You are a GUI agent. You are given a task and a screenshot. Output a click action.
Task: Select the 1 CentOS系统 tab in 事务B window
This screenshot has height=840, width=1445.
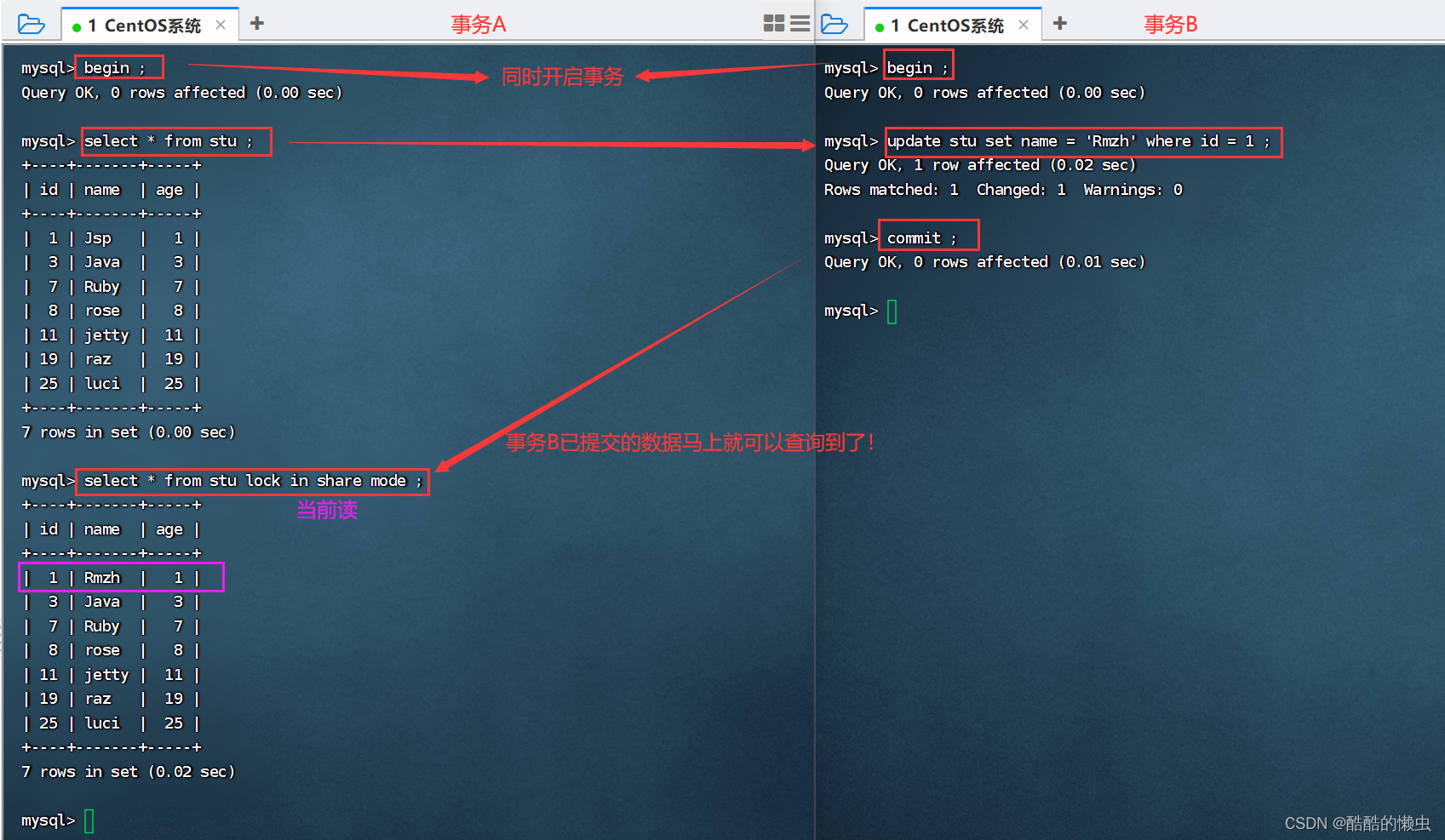(x=945, y=25)
